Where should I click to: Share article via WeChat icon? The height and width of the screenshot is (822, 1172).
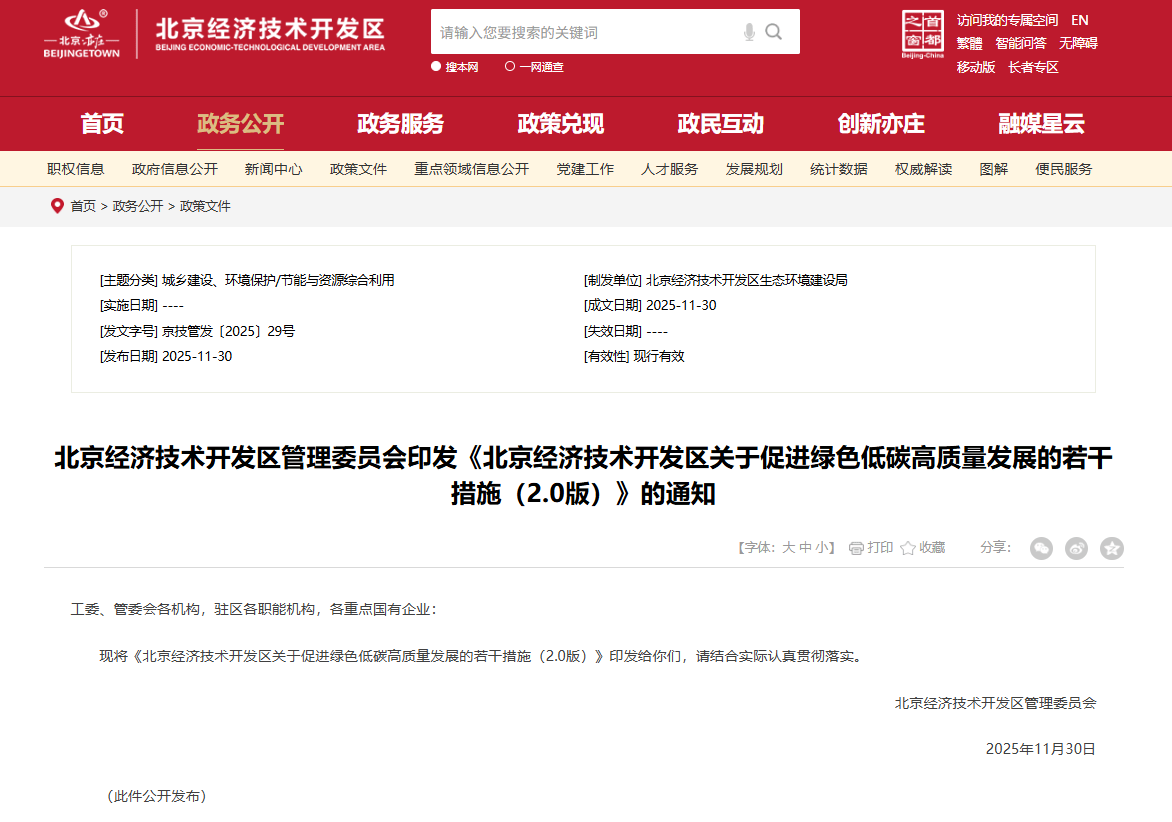click(1041, 548)
